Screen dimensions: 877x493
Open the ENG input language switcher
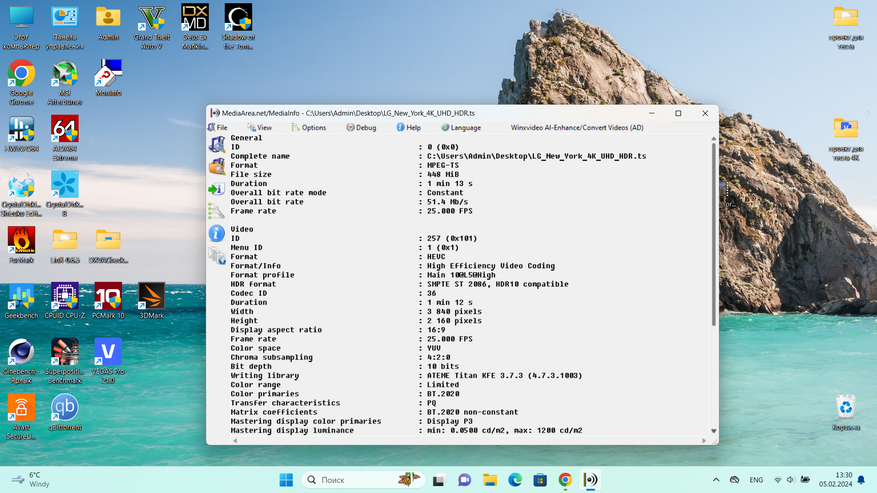[x=756, y=480]
